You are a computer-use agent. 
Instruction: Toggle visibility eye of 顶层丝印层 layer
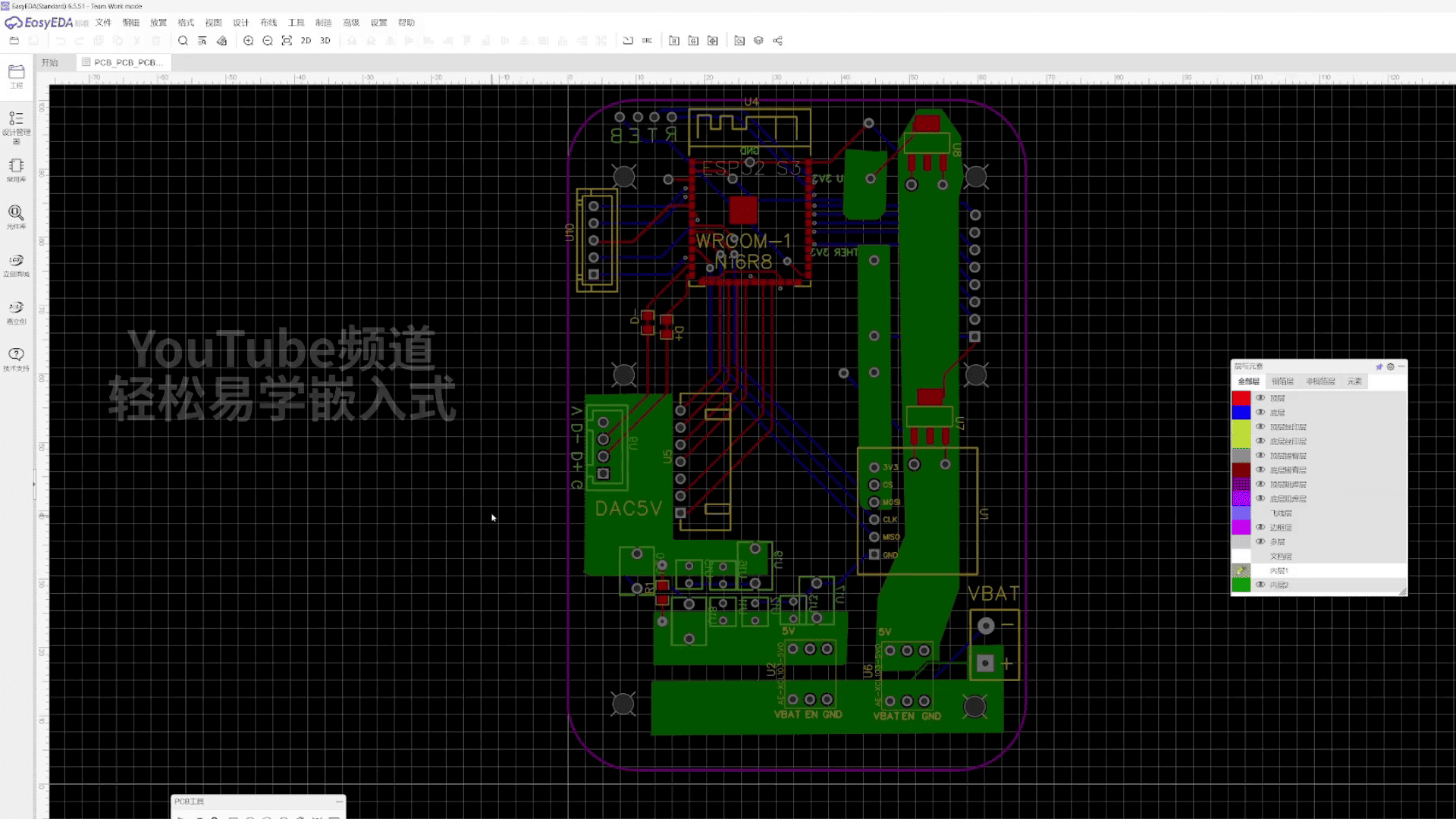tap(1260, 427)
